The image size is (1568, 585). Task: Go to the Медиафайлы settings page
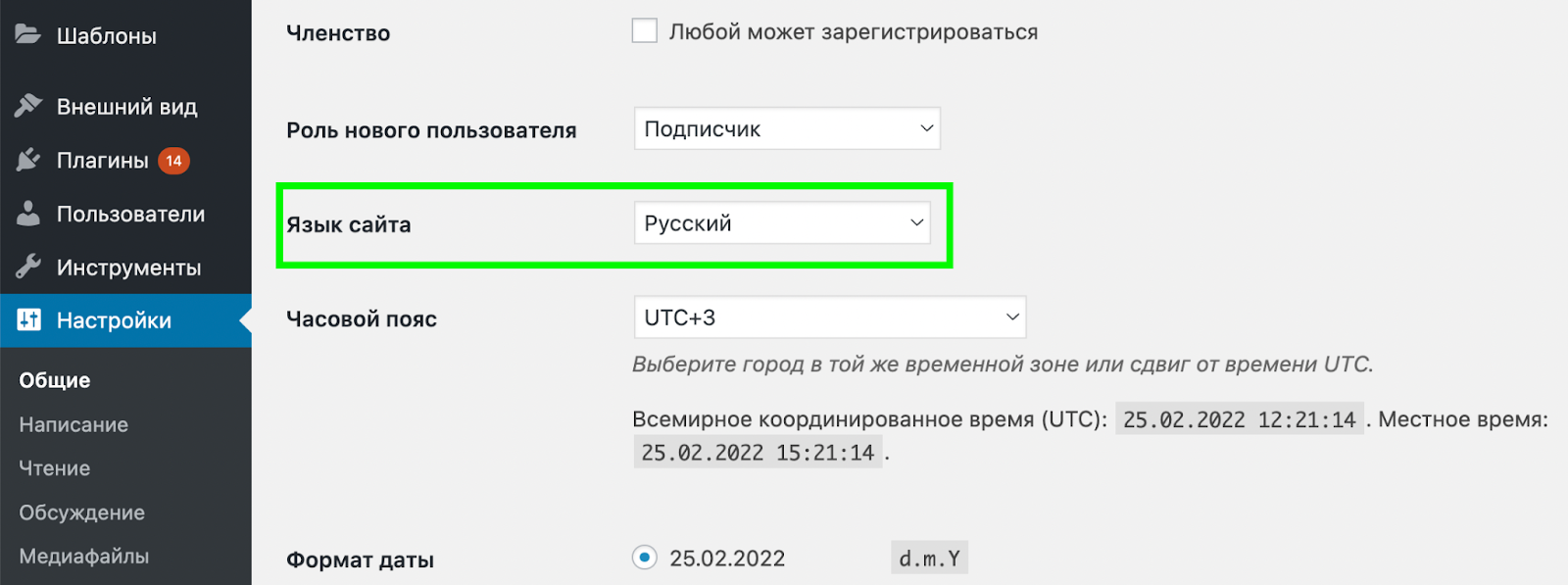click(84, 556)
